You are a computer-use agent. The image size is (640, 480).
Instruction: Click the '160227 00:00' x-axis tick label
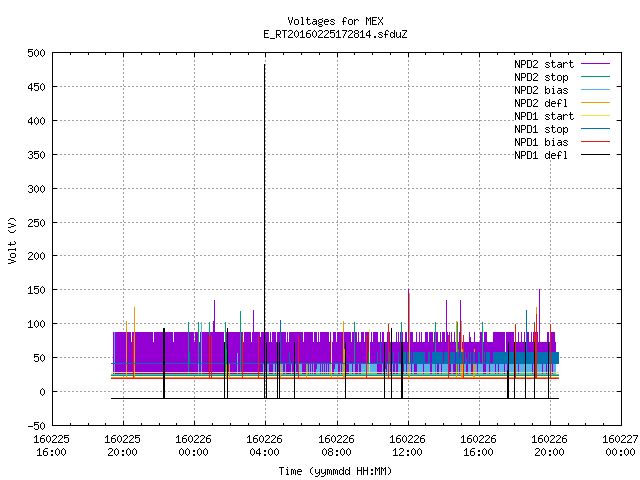(x=620, y=446)
